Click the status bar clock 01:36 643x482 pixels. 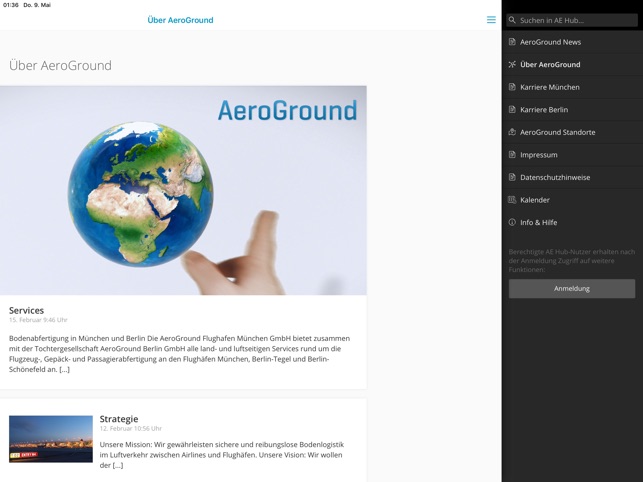coord(11,5)
